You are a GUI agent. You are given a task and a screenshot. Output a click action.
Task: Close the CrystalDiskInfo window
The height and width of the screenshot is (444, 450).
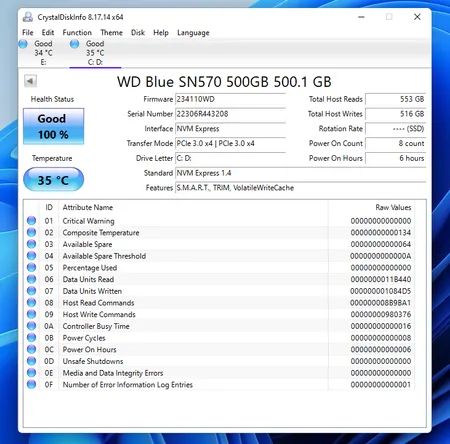point(417,17)
